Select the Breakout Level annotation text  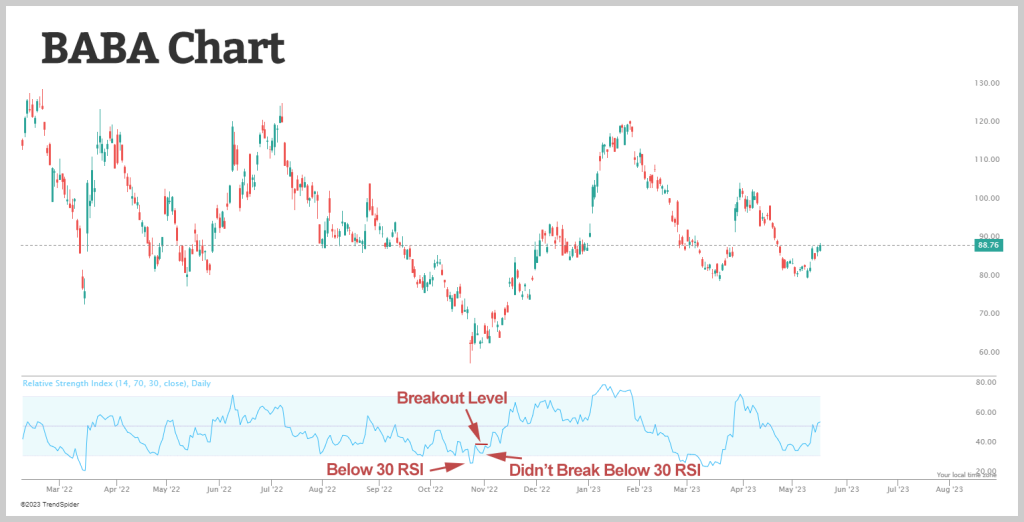click(452, 398)
